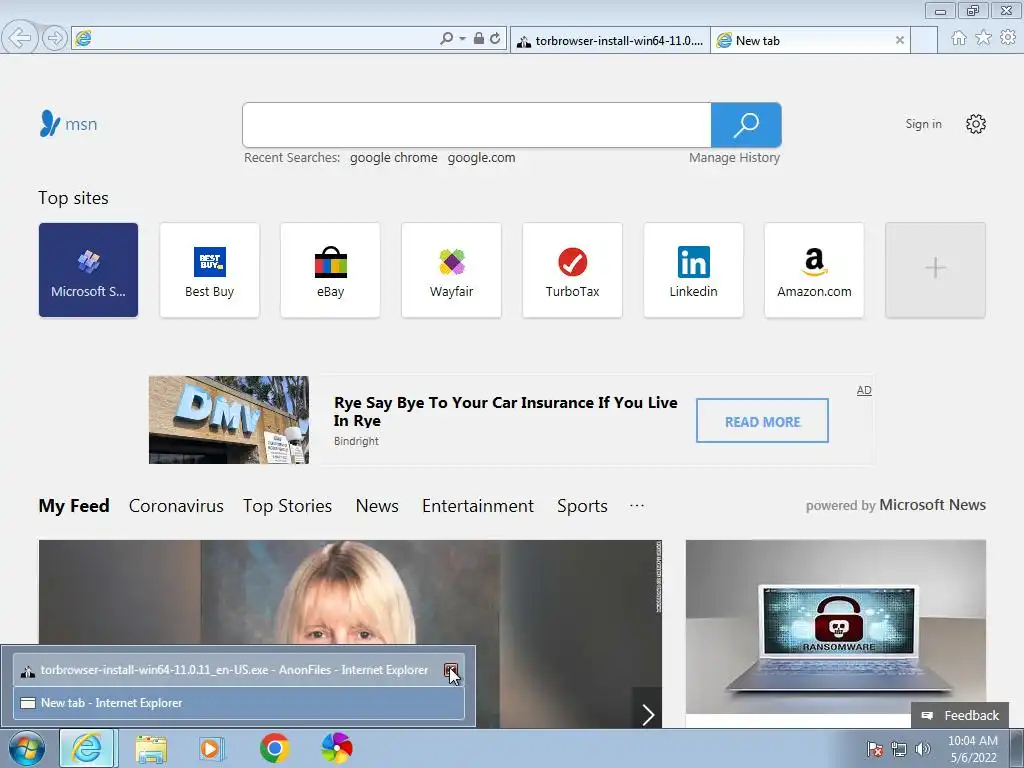Viewport: 1024px width, 768px height.
Task: Advance the feed carousel with next arrow
Action: (647, 714)
